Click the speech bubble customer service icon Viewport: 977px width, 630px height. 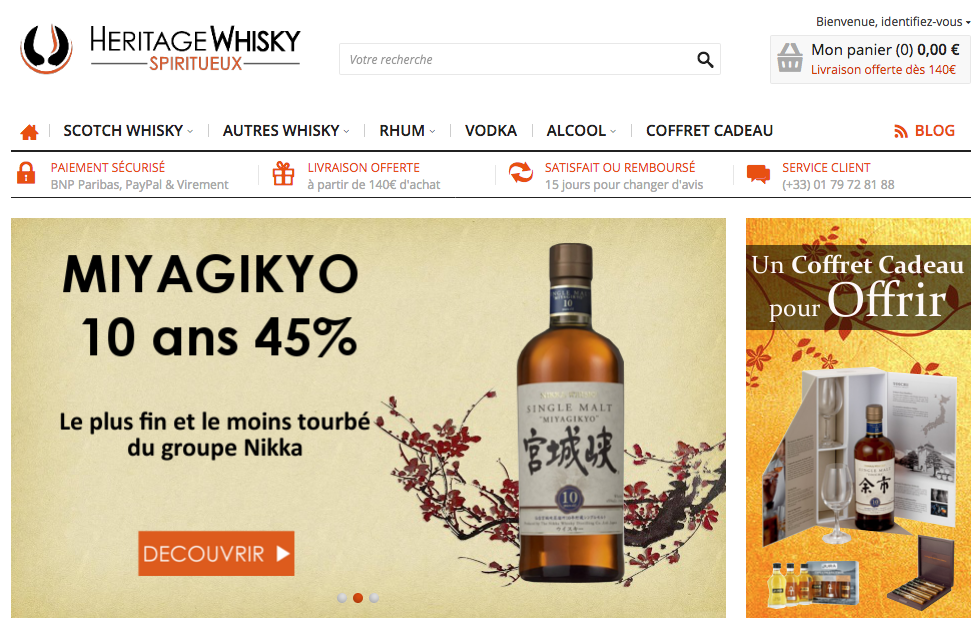(x=758, y=174)
